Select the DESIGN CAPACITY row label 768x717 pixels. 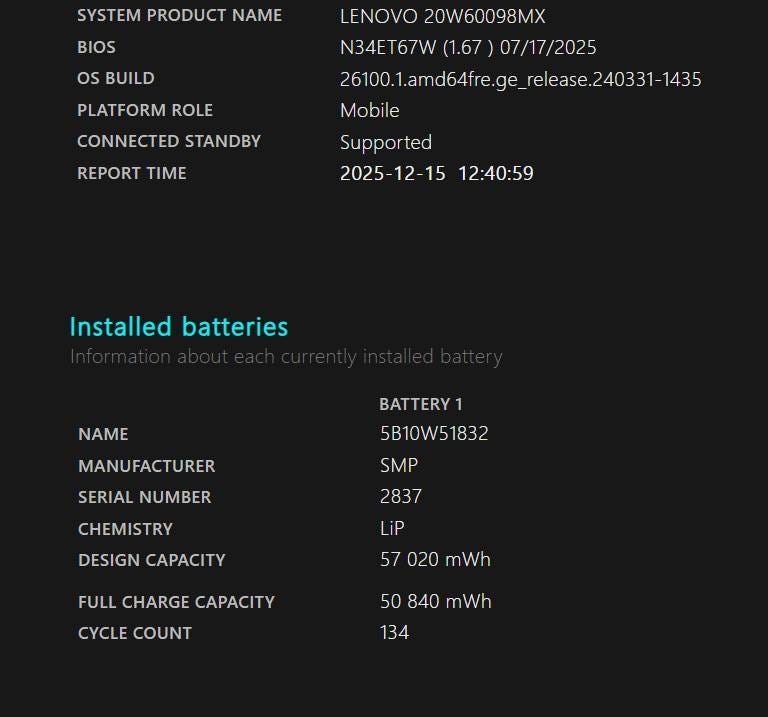coord(152,560)
